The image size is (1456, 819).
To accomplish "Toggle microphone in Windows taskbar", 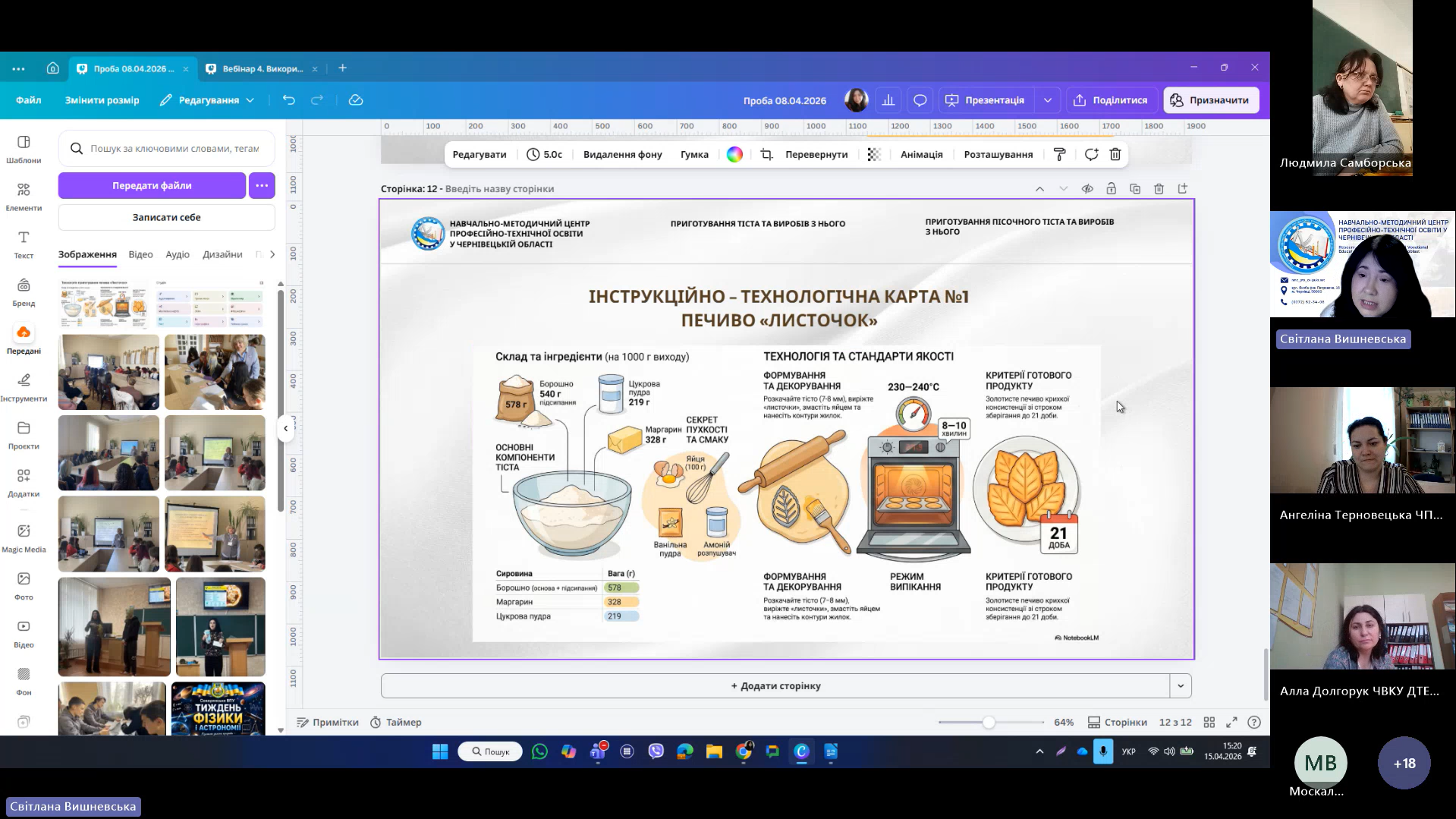I will tap(1103, 751).
